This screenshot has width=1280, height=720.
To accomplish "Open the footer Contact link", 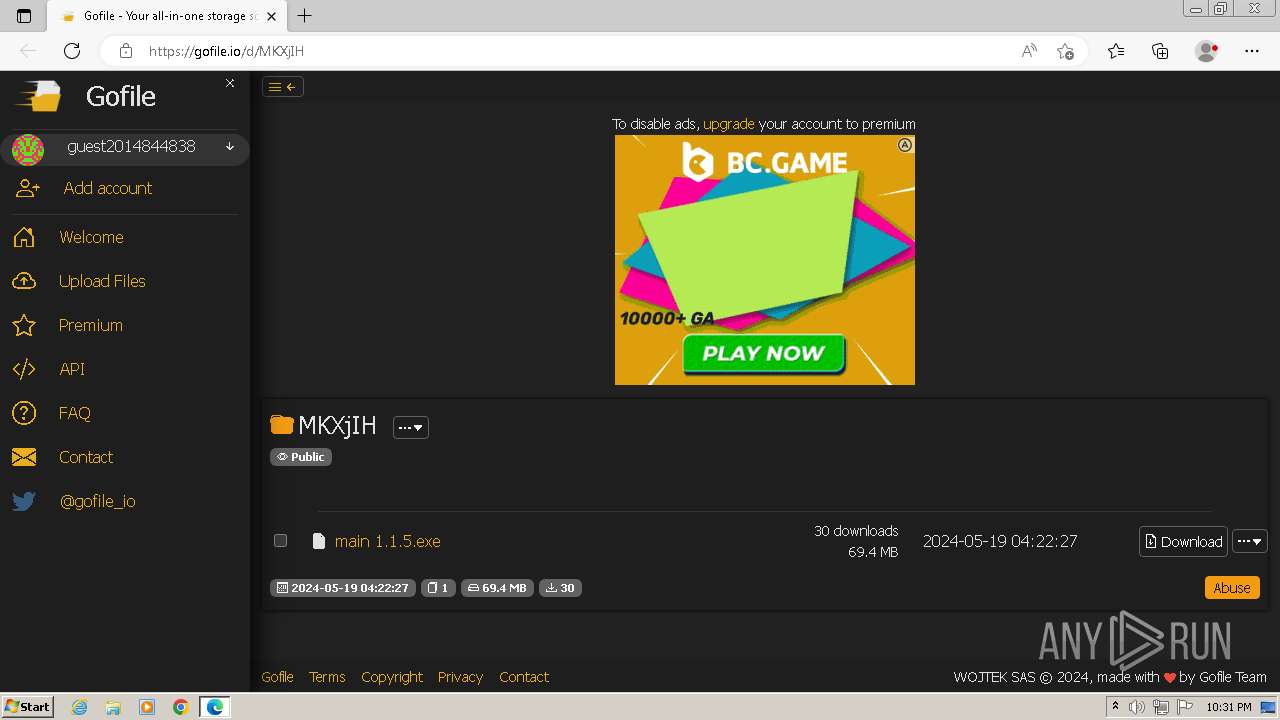I will point(524,677).
